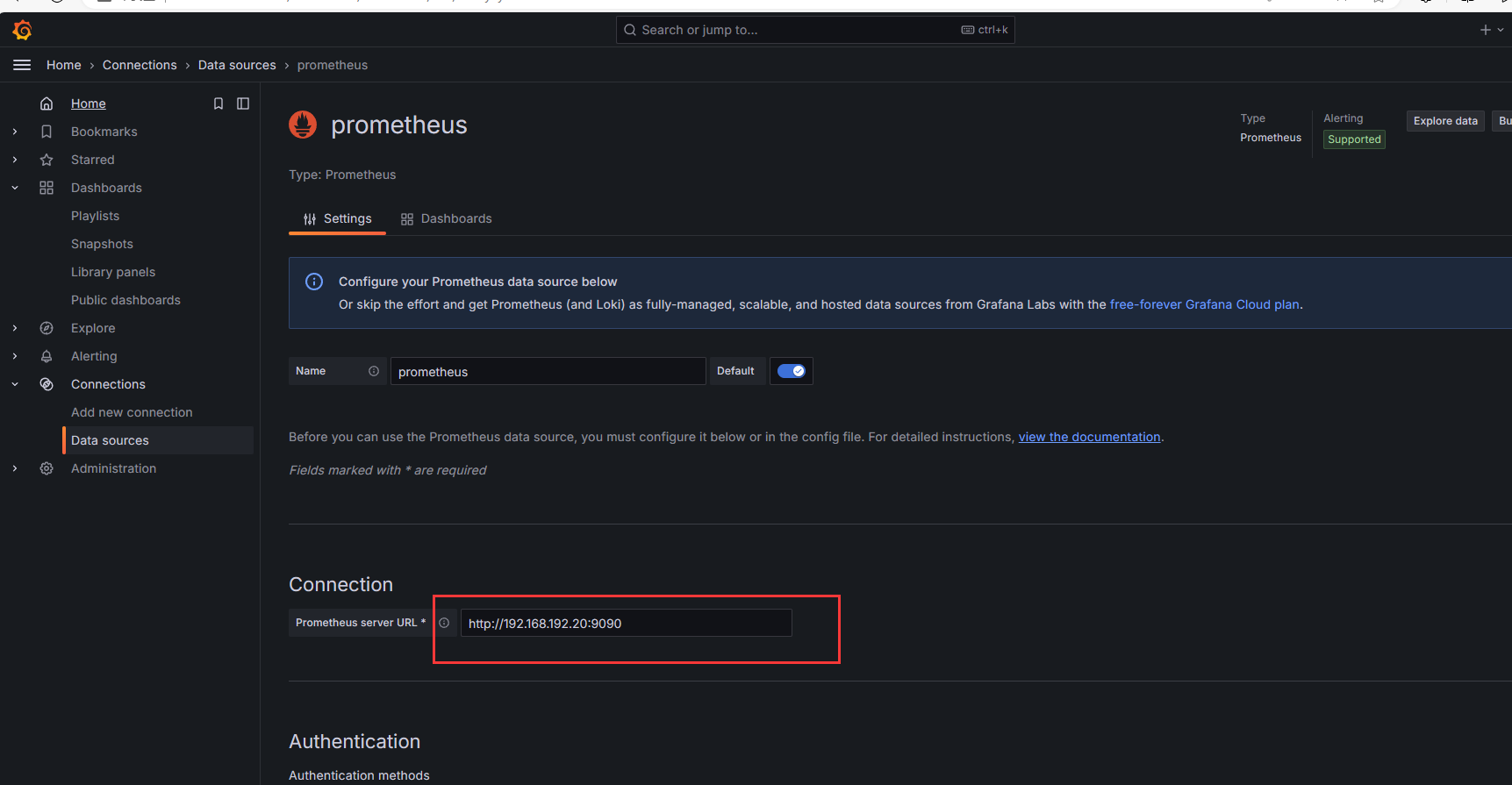
Task: Open Snapshots in the sidebar
Action: [x=102, y=244]
